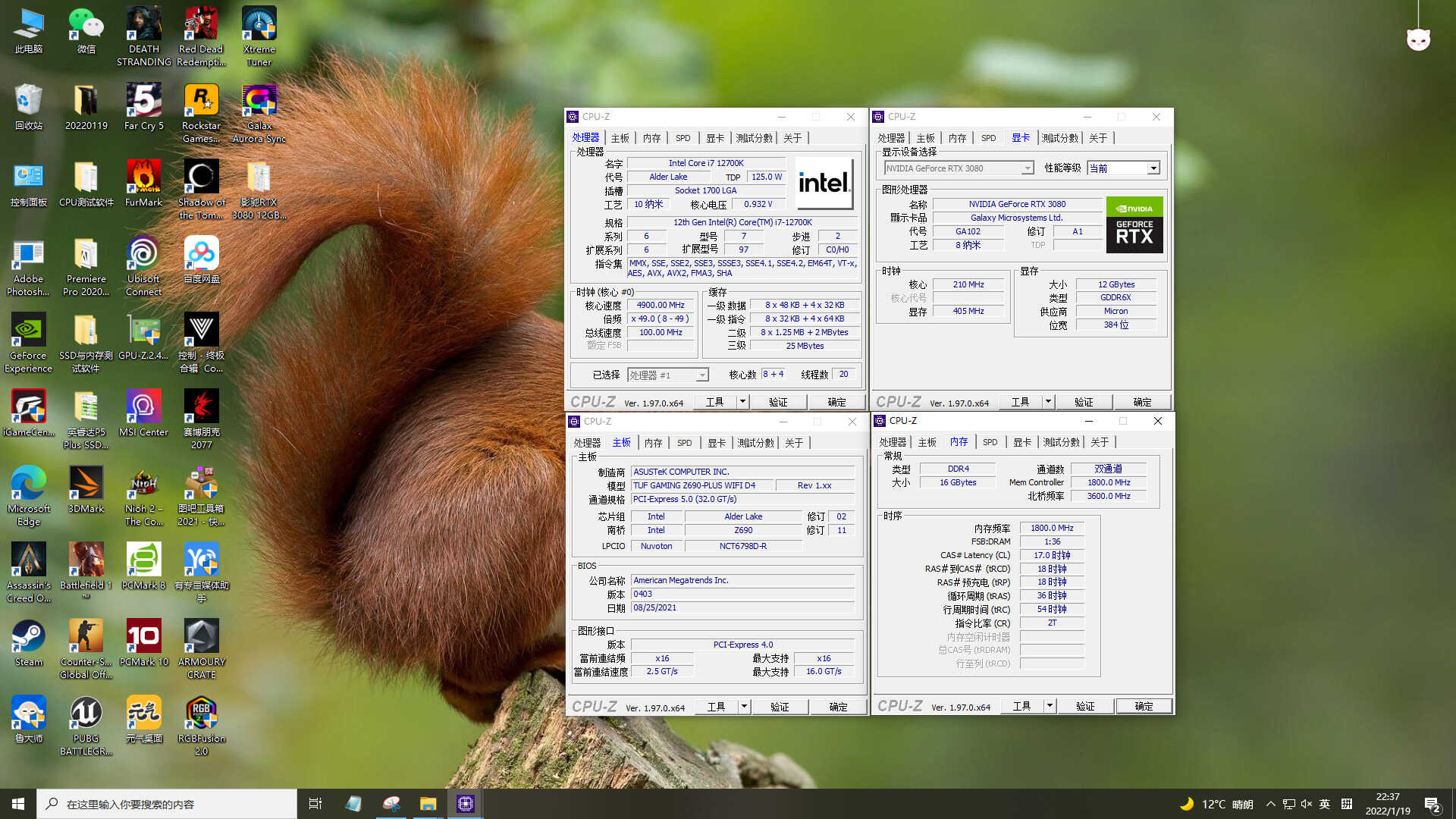Launch Steam desktop shortcut
This screenshot has height=819, width=1456.
pos(28,644)
